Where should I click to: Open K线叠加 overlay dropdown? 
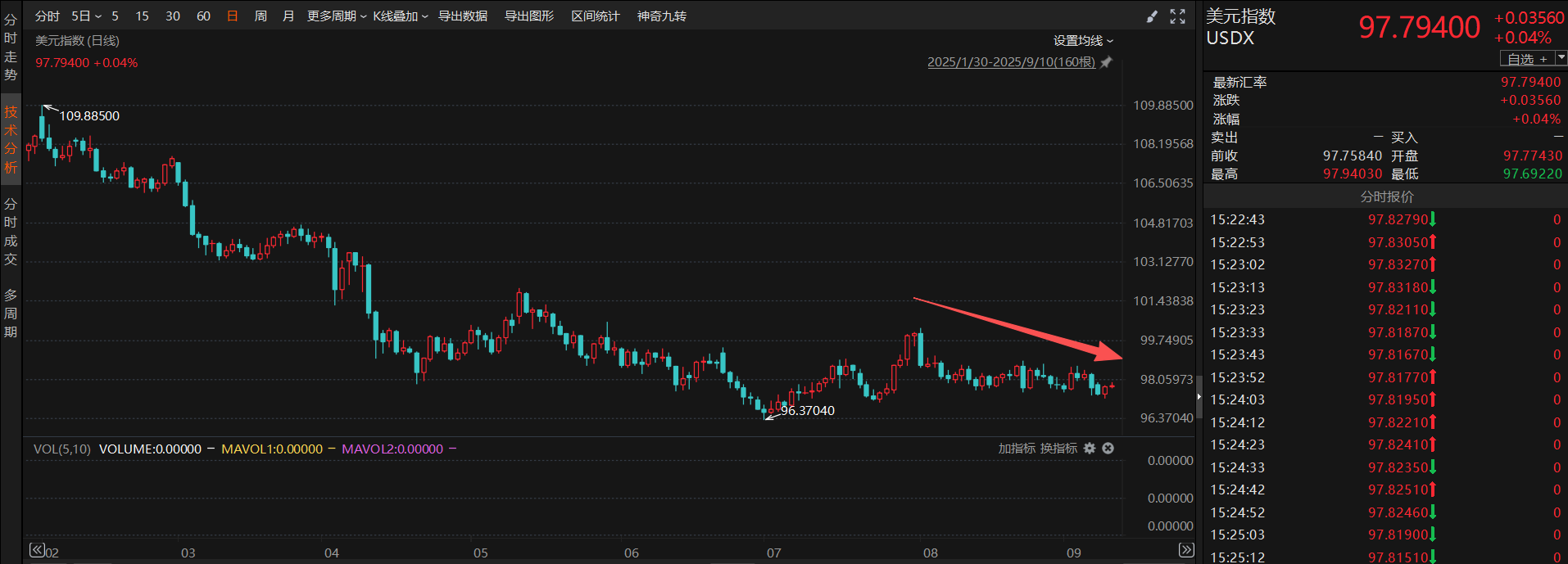(x=401, y=16)
